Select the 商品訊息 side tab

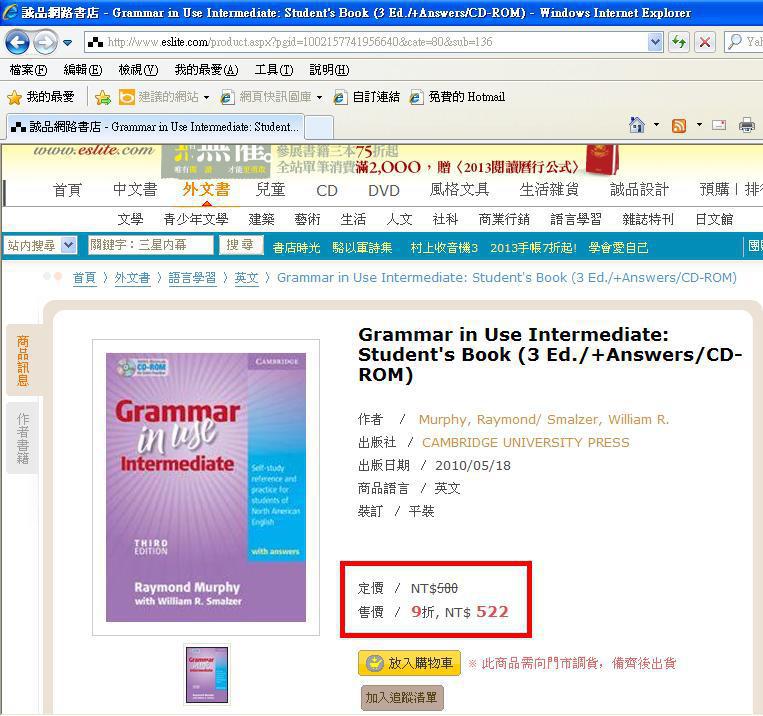coord(23,360)
